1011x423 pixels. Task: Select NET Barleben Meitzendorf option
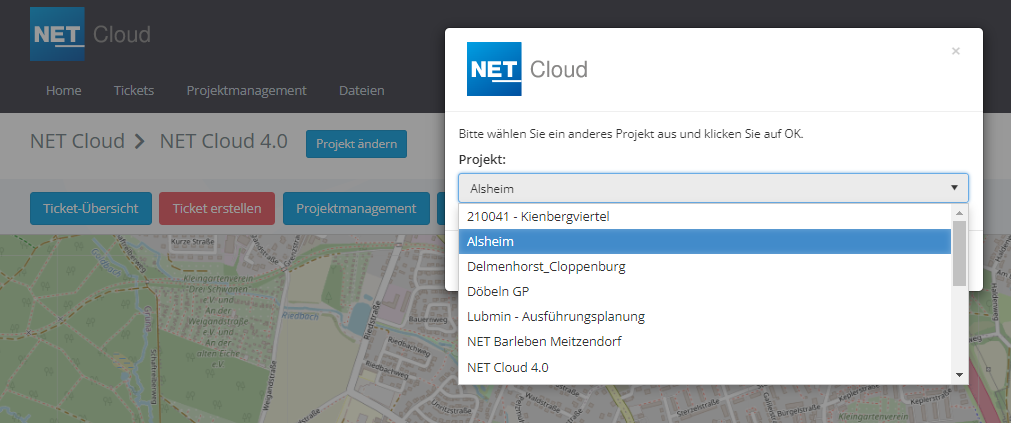[705, 342]
